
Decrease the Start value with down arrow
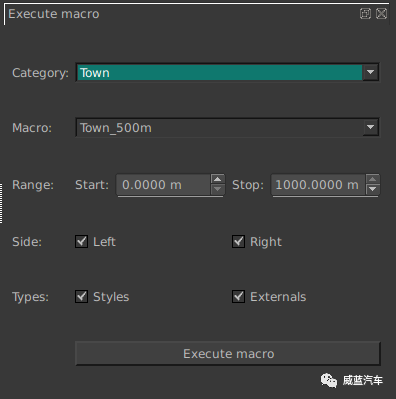(218, 190)
